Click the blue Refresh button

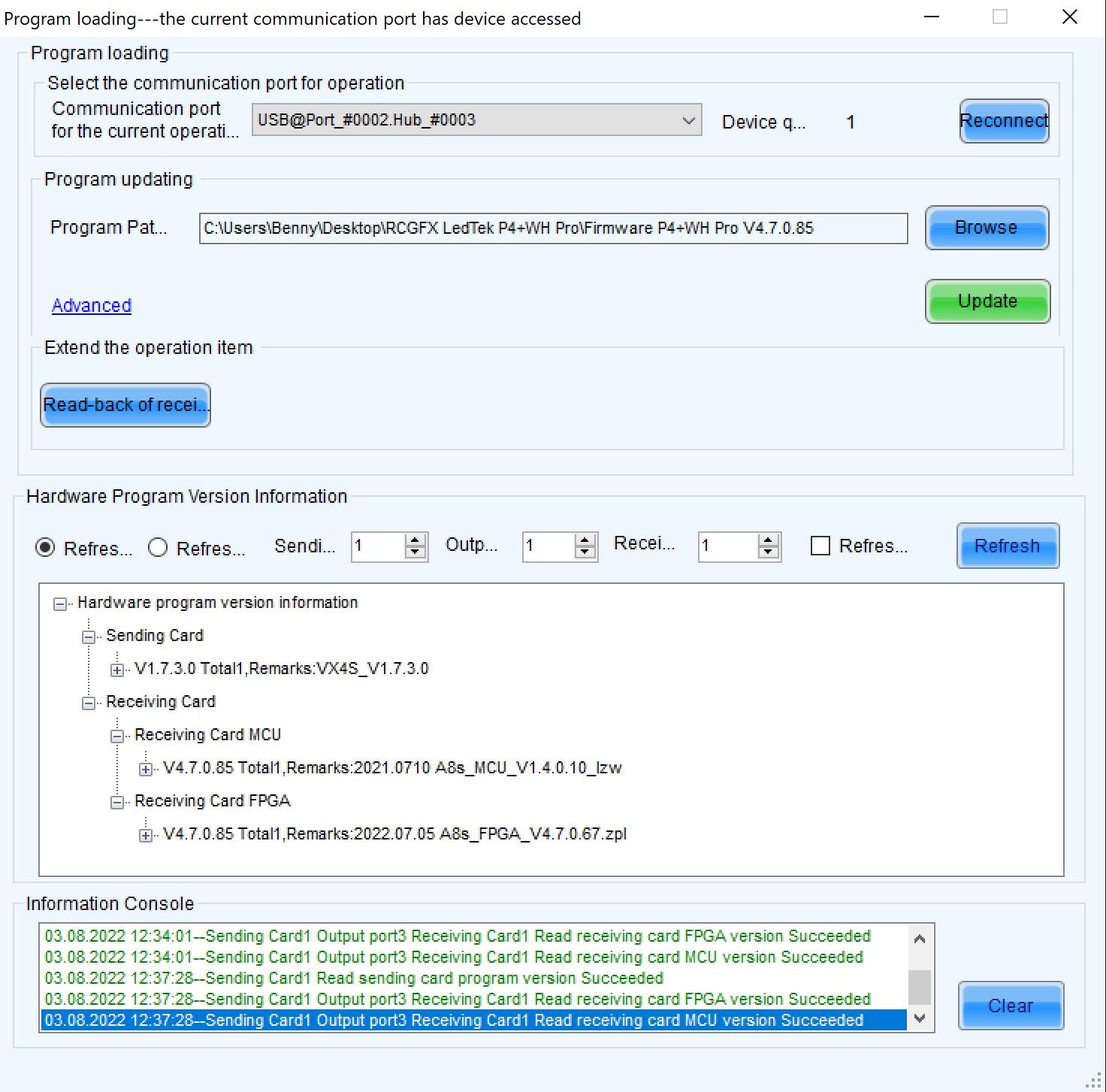1008,546
